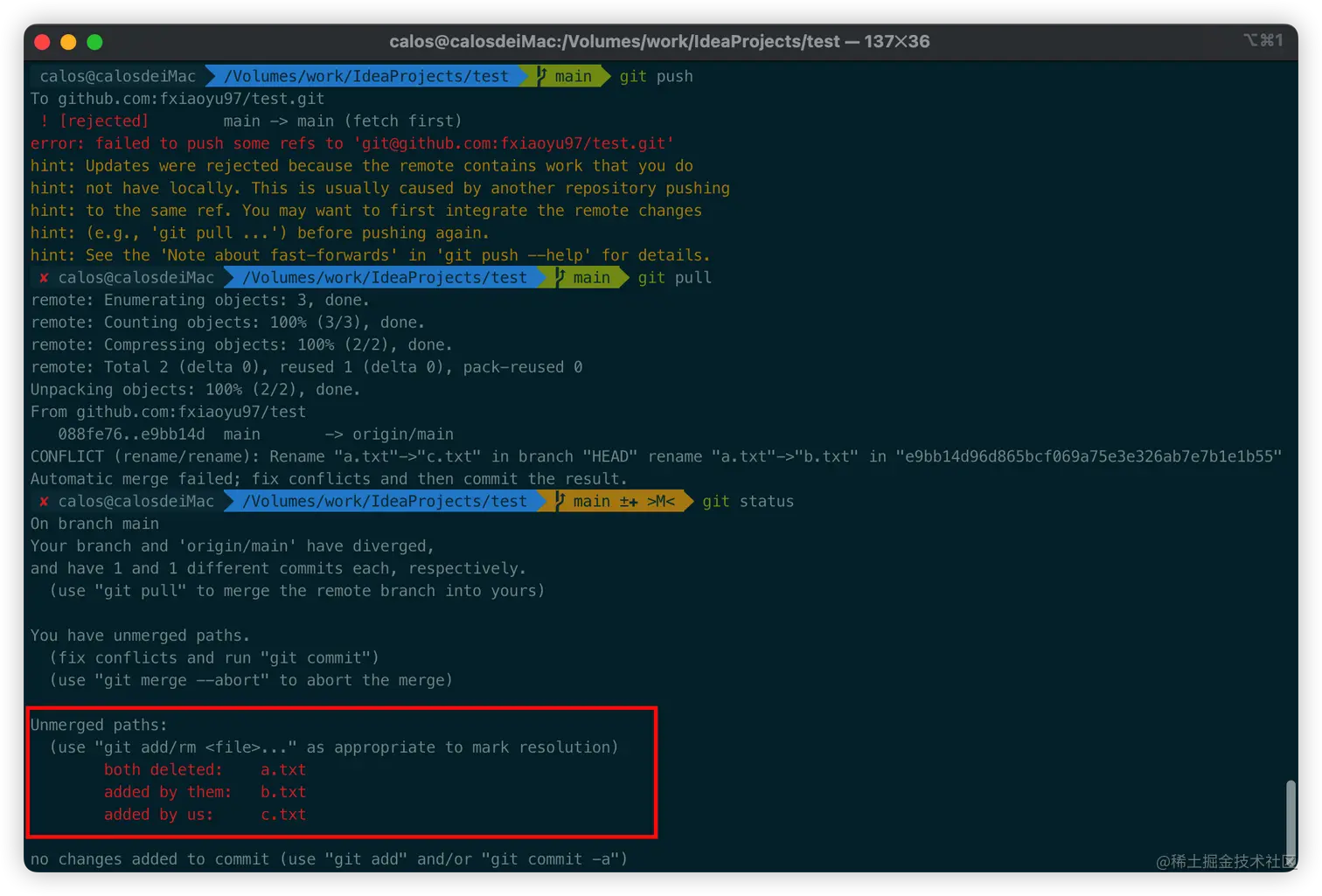Click the red x mark before the git pull prompt
Image resolution: width=1322 pixels, height=896 pixels.
pyautogui.click(x=44, y=278)
